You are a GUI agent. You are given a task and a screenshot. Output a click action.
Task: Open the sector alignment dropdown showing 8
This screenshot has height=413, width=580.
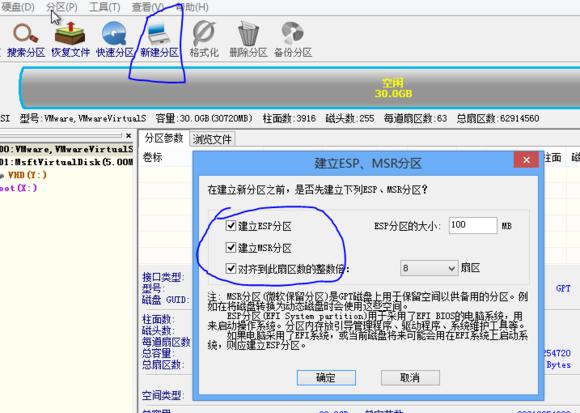[429, 268]
